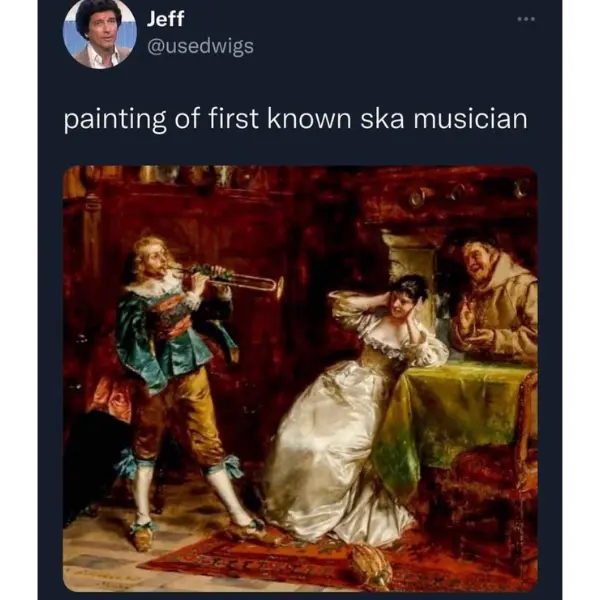Click the tiled floor in the painting

pos(110,560)
